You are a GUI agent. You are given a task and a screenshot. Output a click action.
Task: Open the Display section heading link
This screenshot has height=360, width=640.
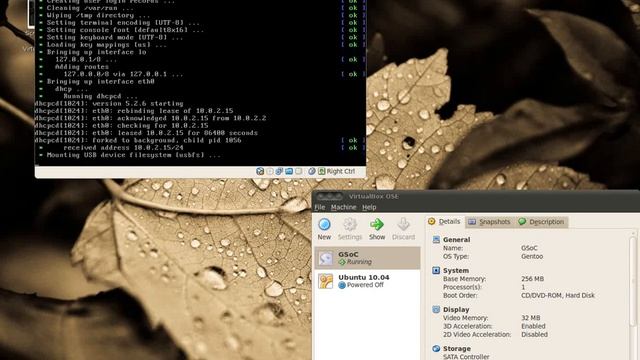pyautogui.click(x=456, y=310)
